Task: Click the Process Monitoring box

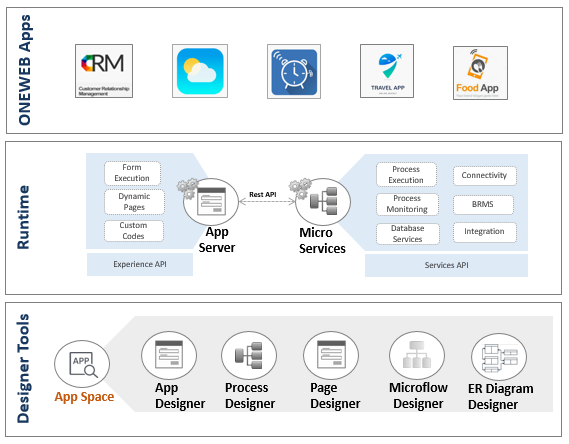Action: (407, 204)
